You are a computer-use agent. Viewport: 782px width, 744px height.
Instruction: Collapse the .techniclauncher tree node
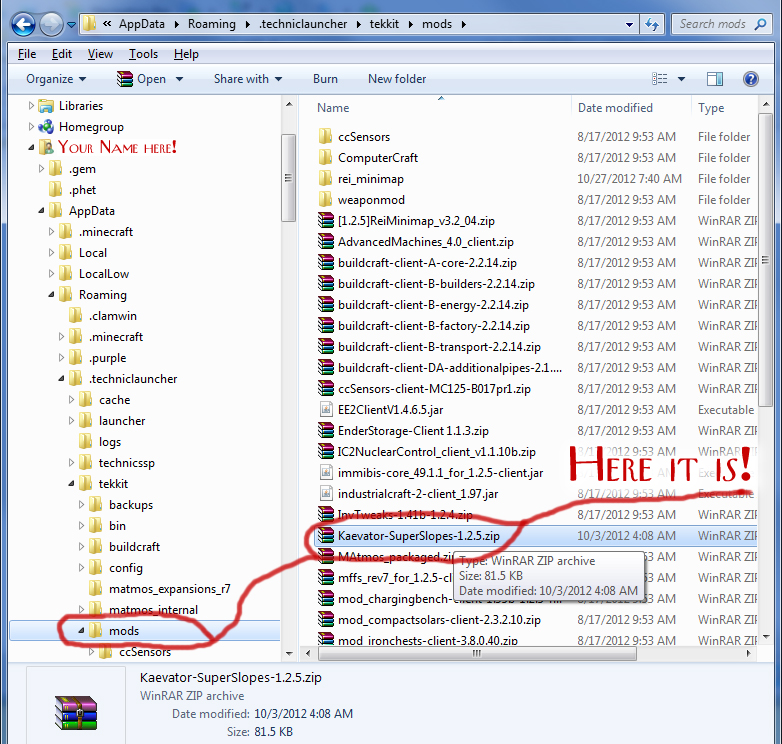61,379
